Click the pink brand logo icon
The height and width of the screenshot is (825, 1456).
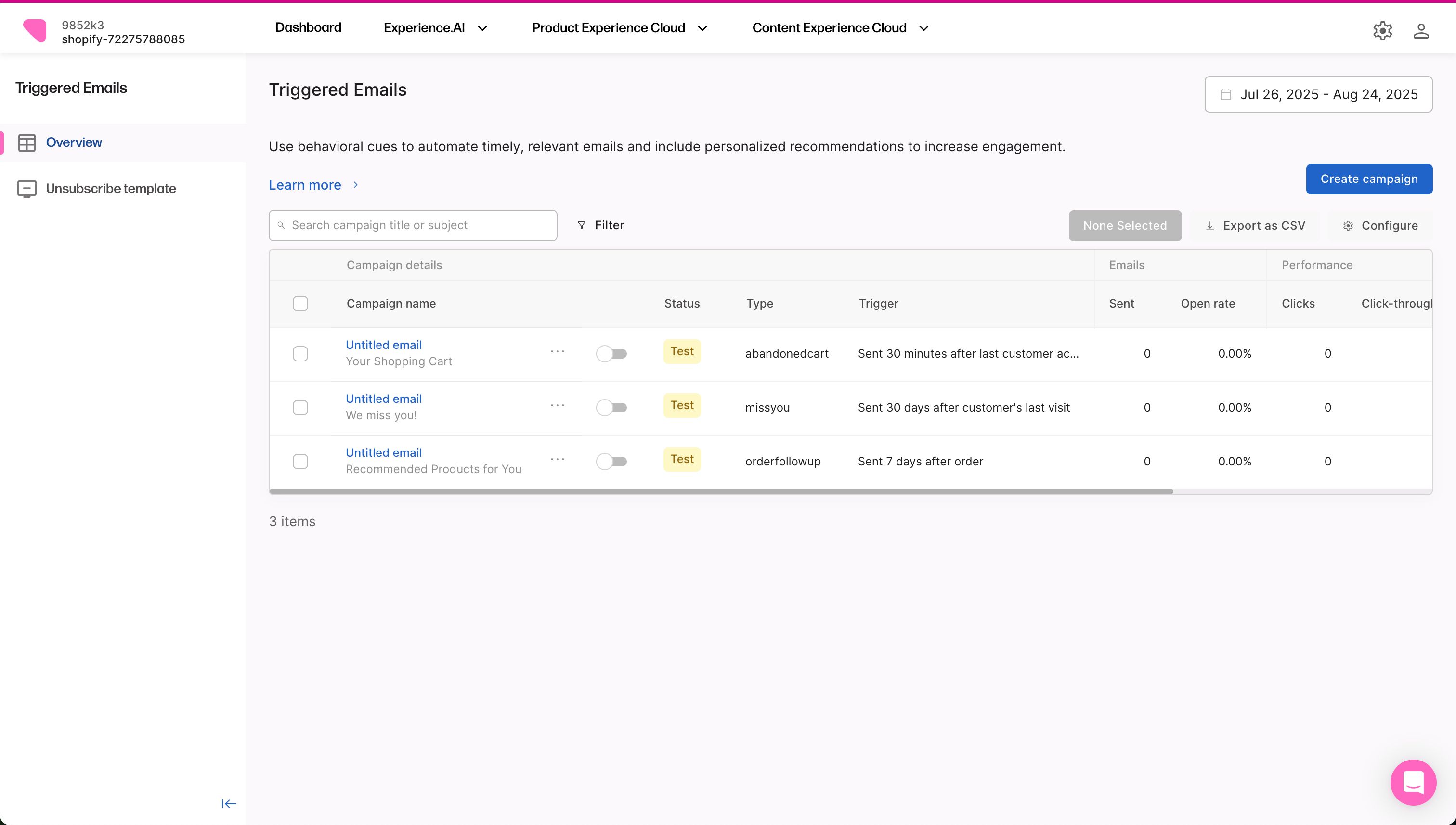[x=35, y=31]
